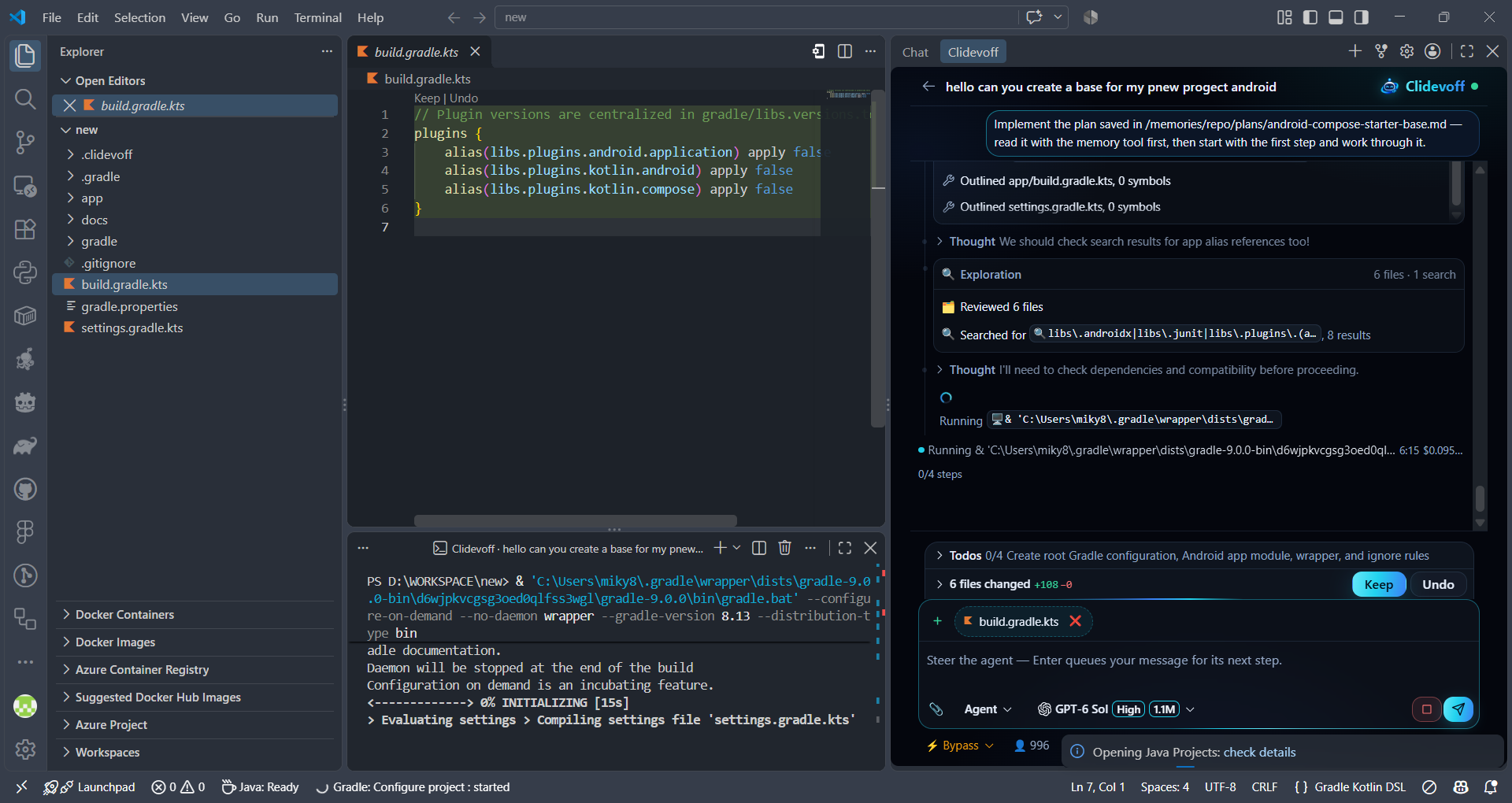Screen dimensions: 1512x803
Task: Click Keep in the editor diff hint
Action: pos(427,98)
